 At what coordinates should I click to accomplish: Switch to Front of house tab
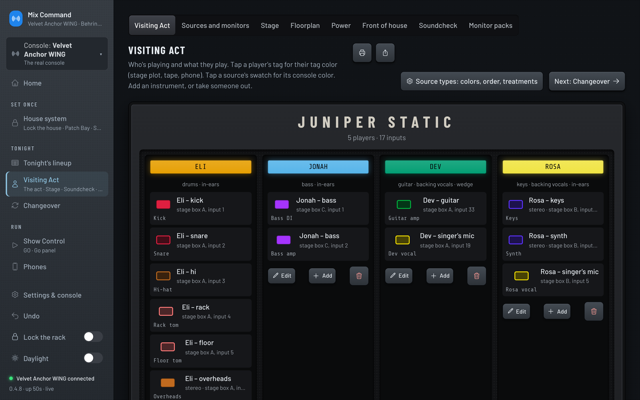(x=384, y=25)
